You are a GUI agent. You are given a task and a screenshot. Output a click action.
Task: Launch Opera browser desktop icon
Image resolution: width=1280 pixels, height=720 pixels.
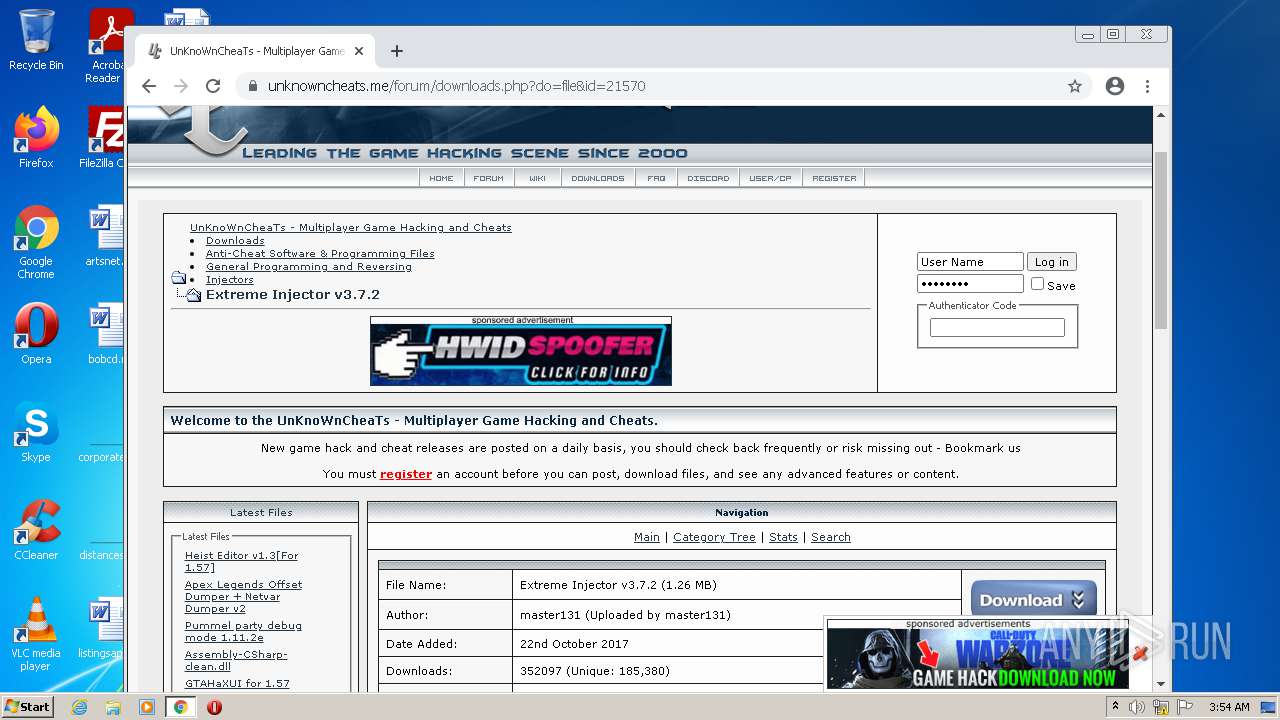[x=36, y=333]
